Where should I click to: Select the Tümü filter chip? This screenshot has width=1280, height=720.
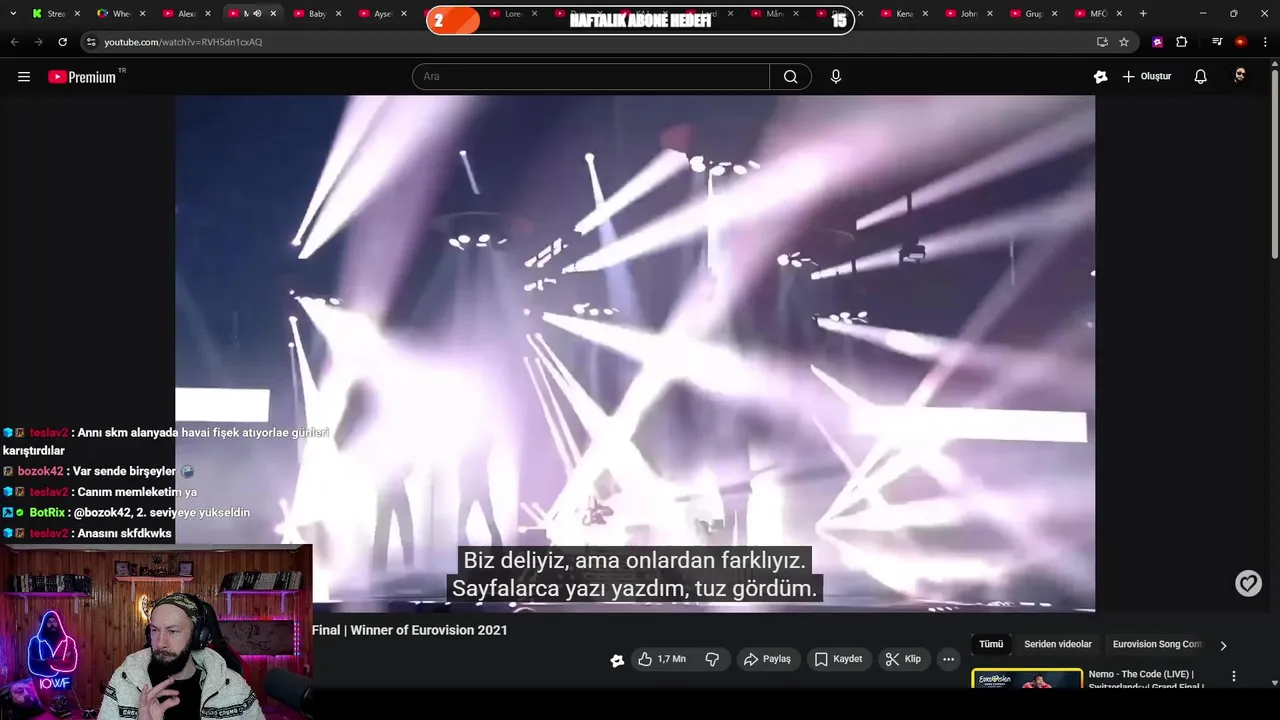[x=991, y=645]
